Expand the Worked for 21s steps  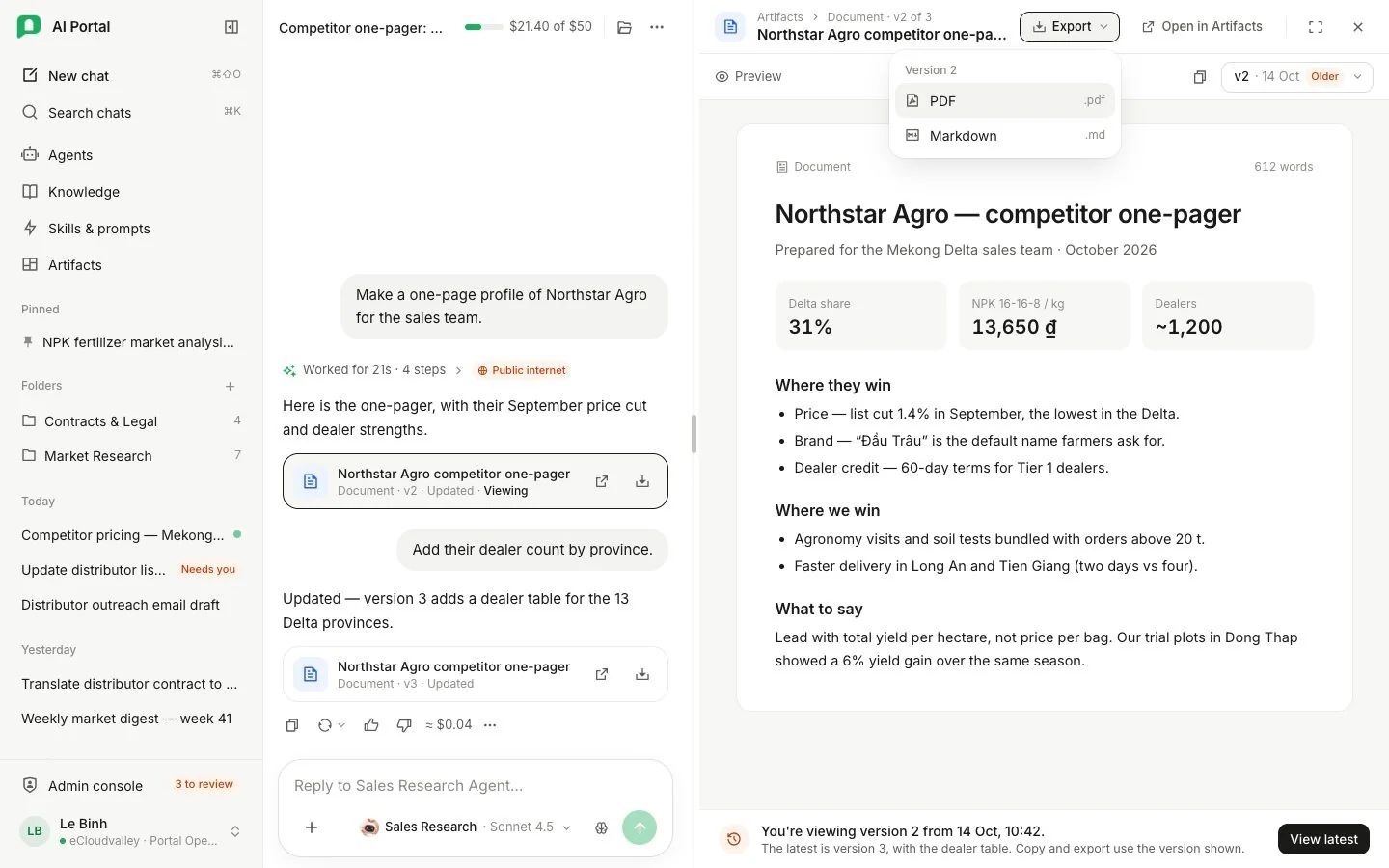coord(372,370)
